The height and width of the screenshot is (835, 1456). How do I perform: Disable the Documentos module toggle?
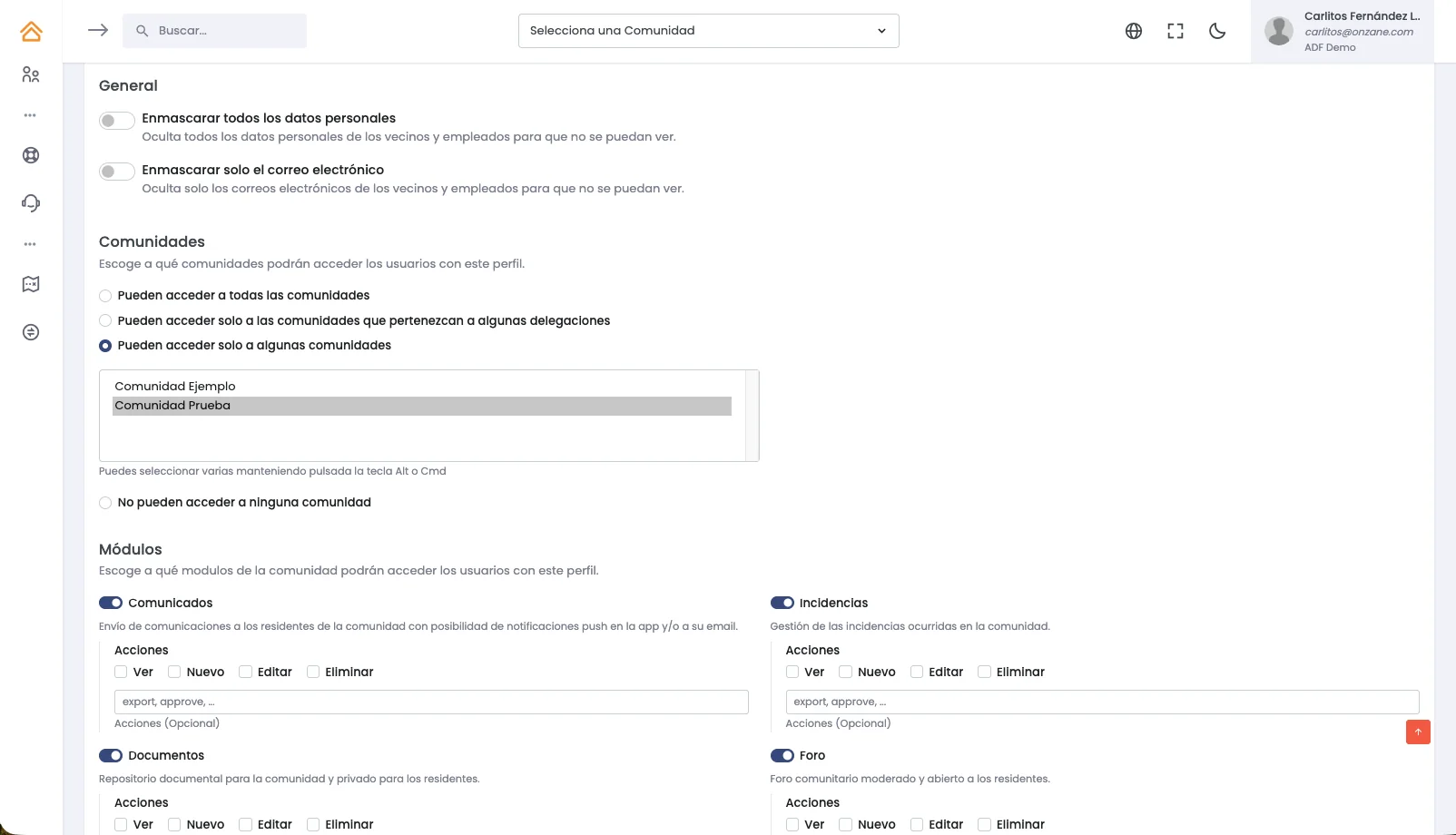click(x=111, y=755)
